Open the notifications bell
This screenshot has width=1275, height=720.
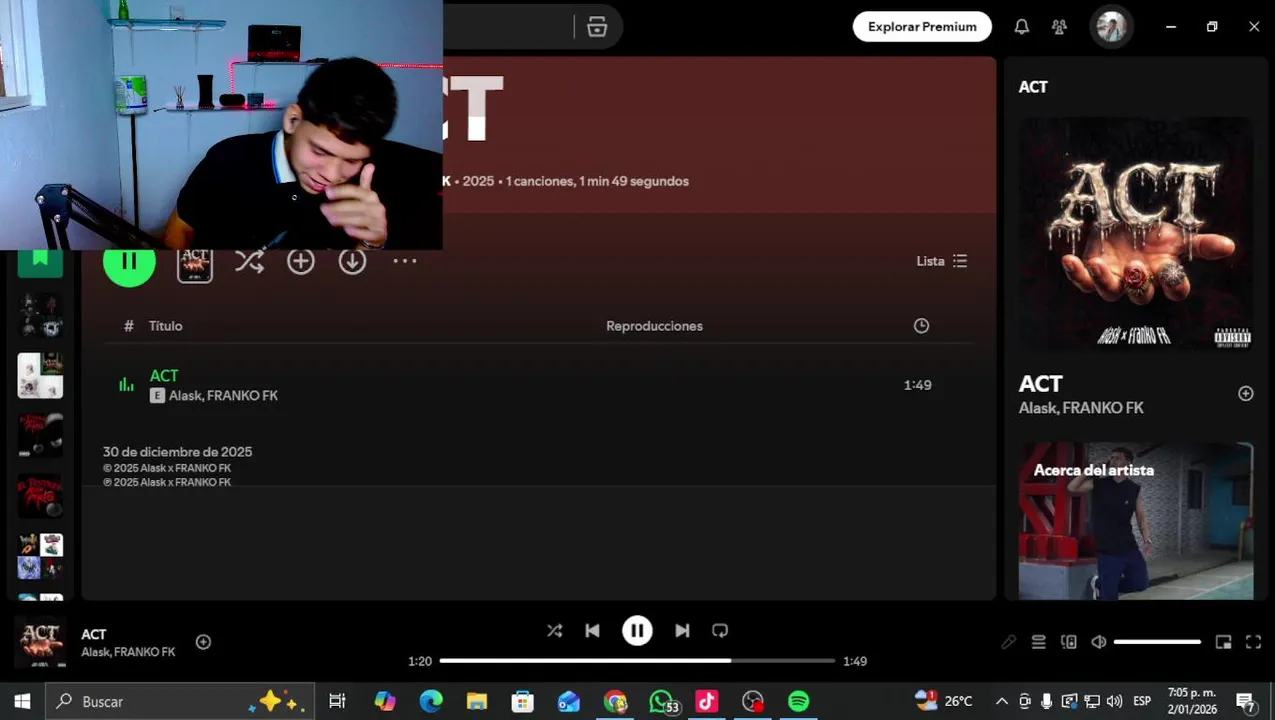(1021, 27)
